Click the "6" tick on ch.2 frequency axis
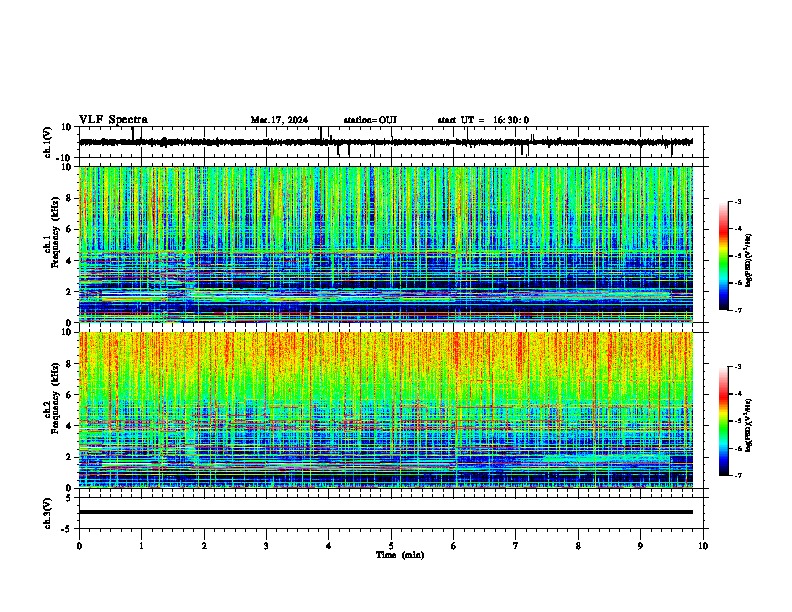792x612 pixels. click(x=70, y=394)
